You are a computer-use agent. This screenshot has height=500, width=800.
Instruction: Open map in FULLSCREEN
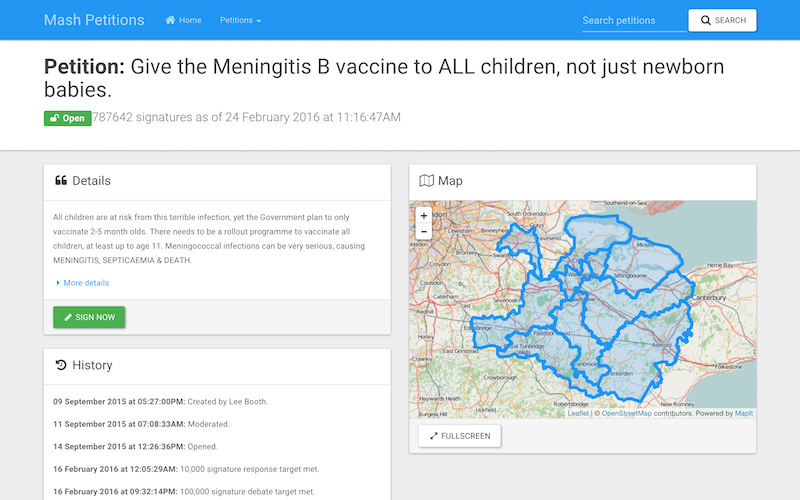(460, 436)
